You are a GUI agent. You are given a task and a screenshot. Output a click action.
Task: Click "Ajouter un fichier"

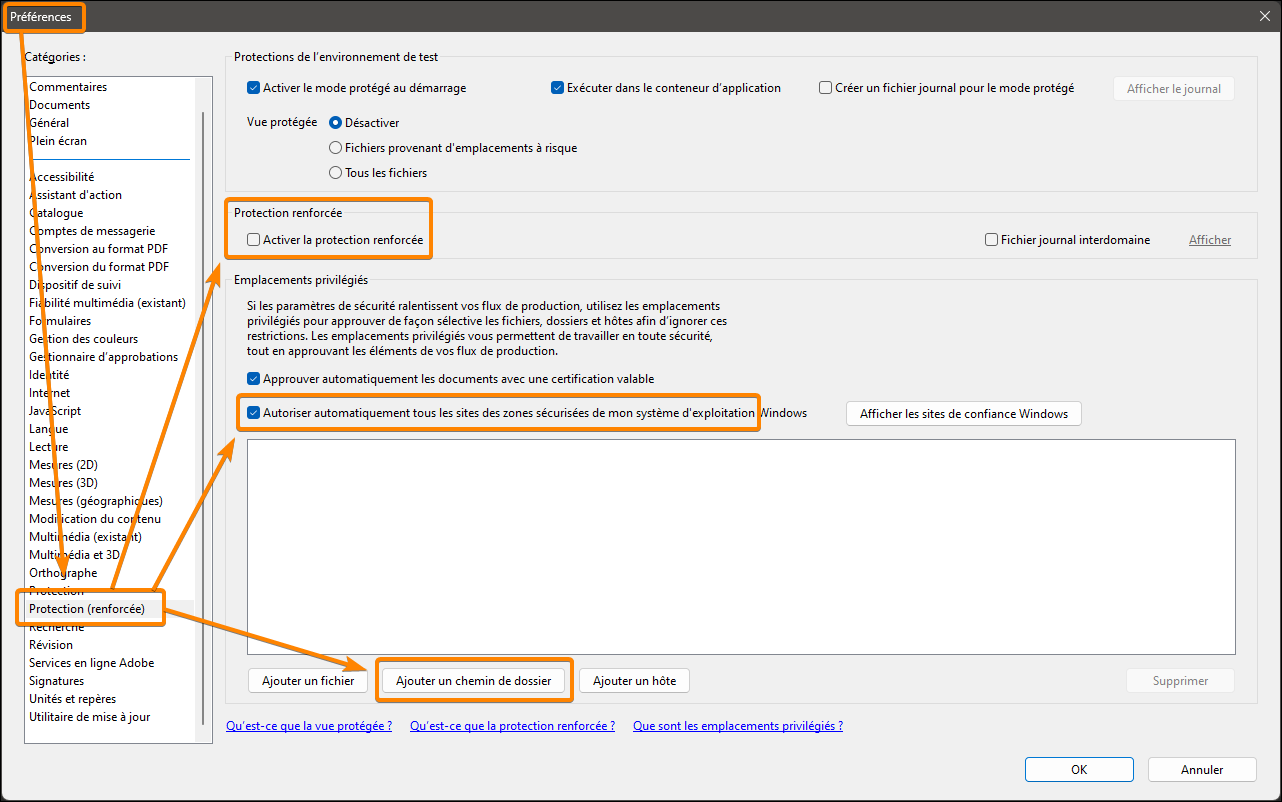307,680
